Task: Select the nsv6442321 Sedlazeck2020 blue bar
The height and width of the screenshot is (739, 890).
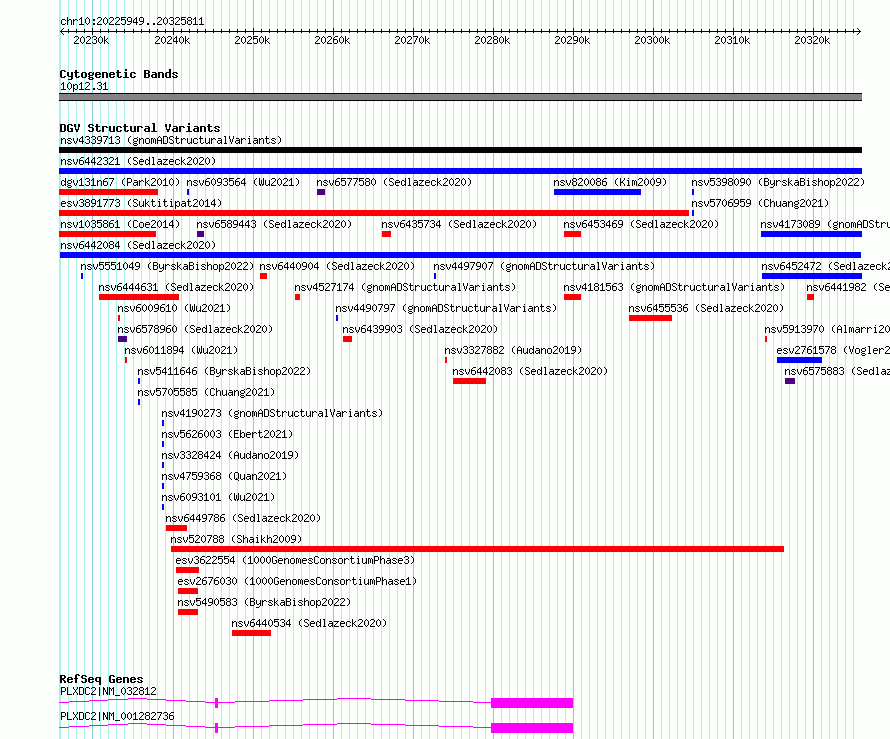Action: click(460, 171)
